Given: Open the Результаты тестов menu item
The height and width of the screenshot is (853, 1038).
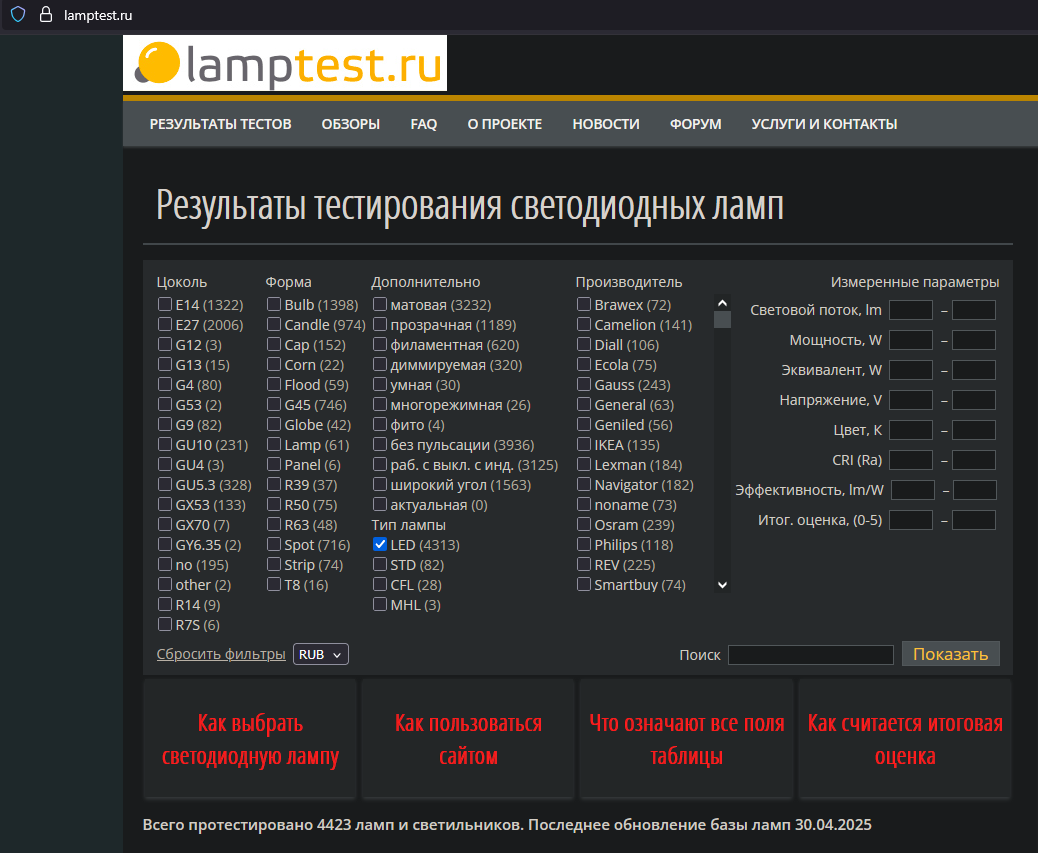Looking at the screenshot, I should (x=220, y=124).
